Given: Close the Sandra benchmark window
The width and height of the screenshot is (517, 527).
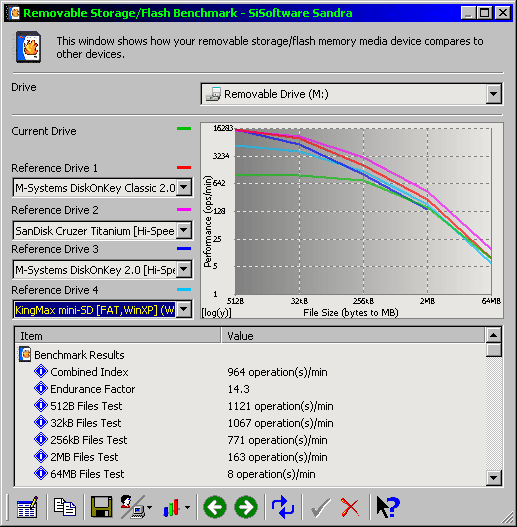Looking at the screenshot, I should click(503, 13).
